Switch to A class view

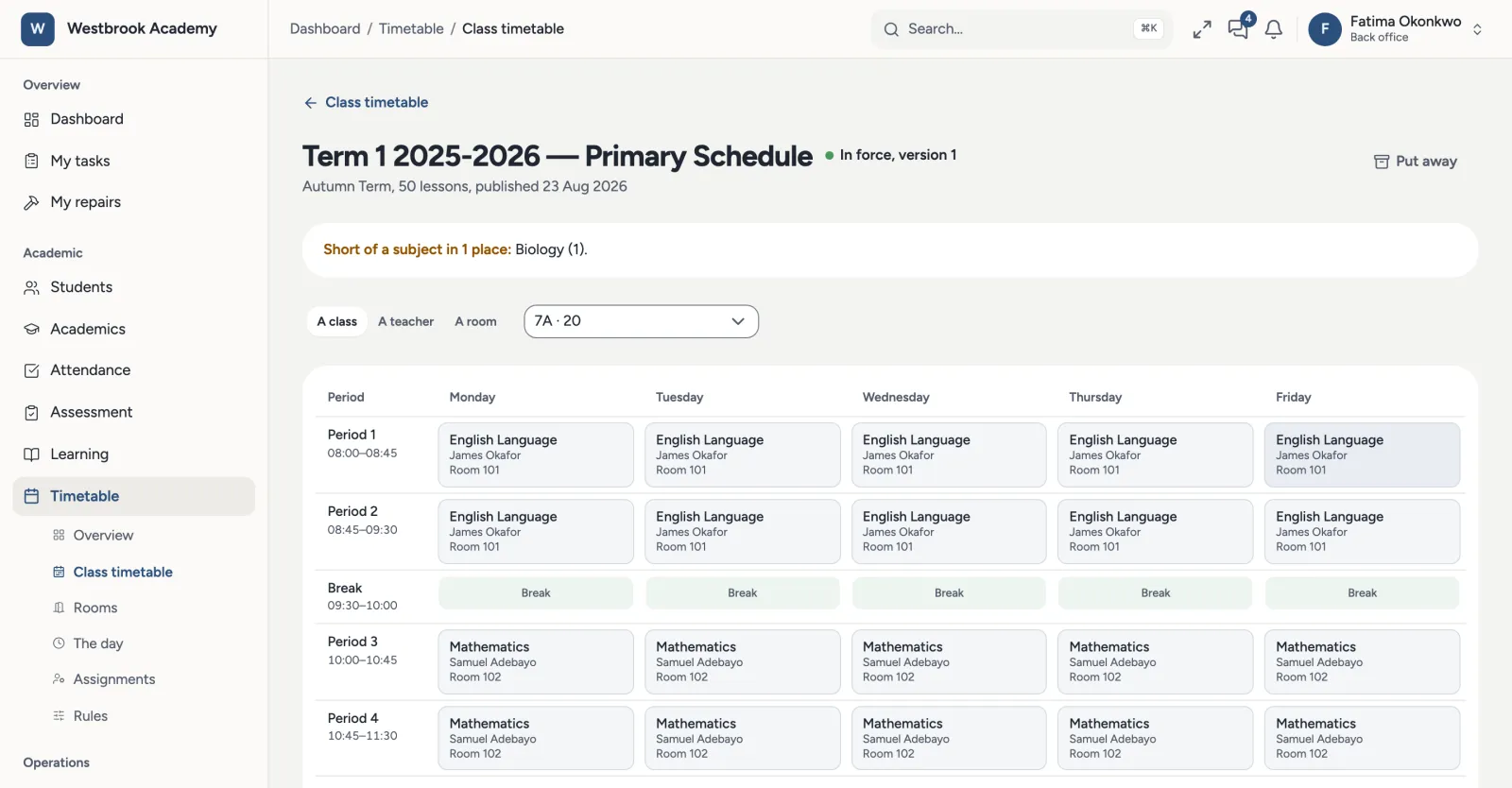pyautogui.click(x=337, y=321)
